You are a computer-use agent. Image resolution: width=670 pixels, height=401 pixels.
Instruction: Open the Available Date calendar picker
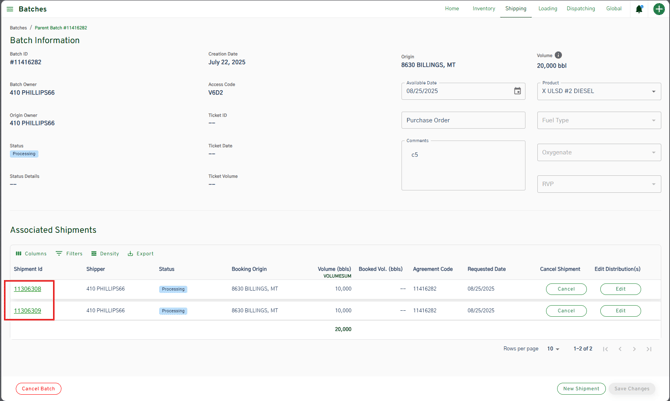point(517,91)
